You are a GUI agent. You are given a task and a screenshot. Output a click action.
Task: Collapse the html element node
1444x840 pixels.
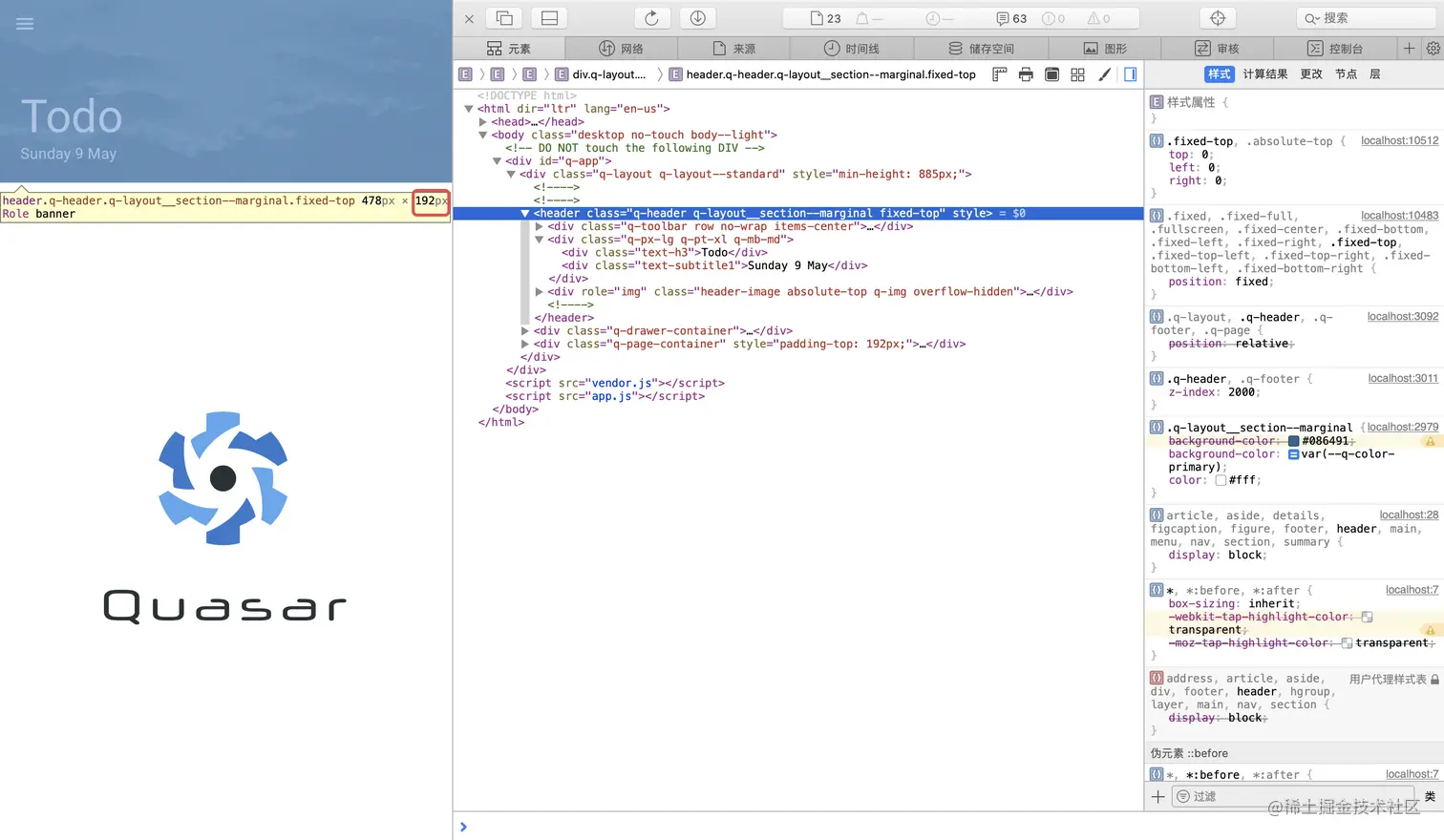tap(469, 109)
